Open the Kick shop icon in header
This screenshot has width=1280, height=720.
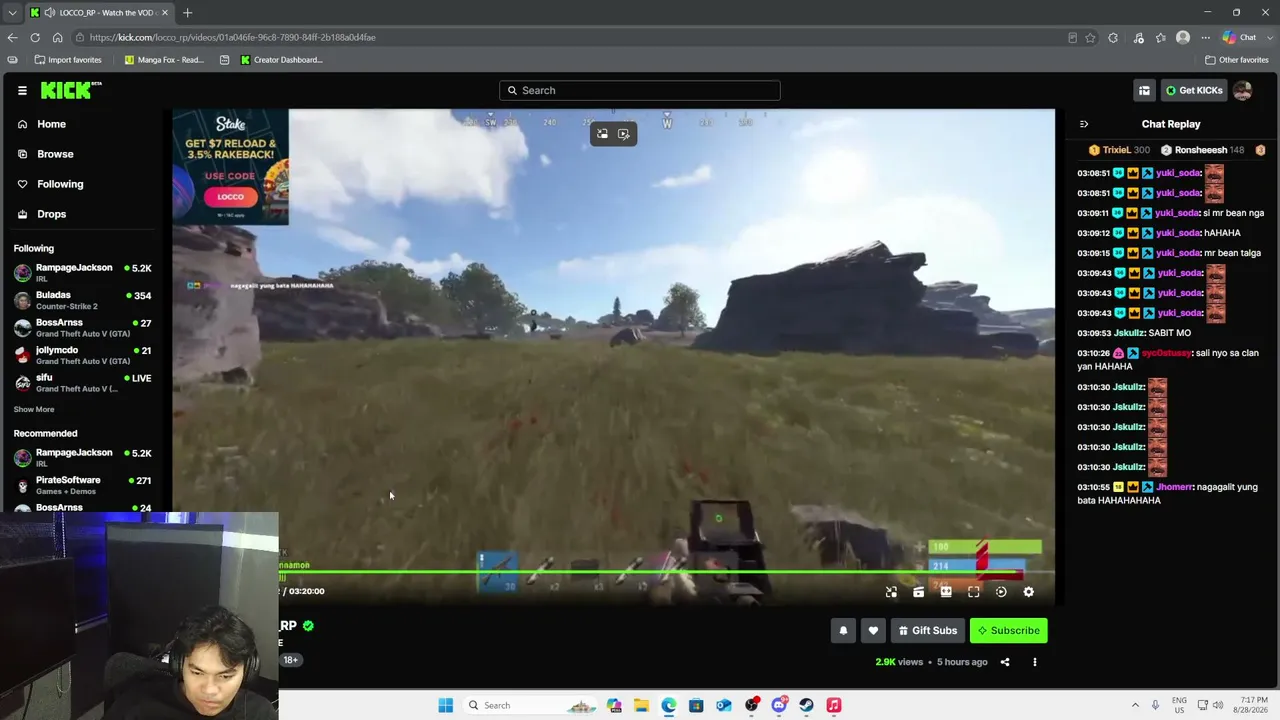coord(1144,90)
